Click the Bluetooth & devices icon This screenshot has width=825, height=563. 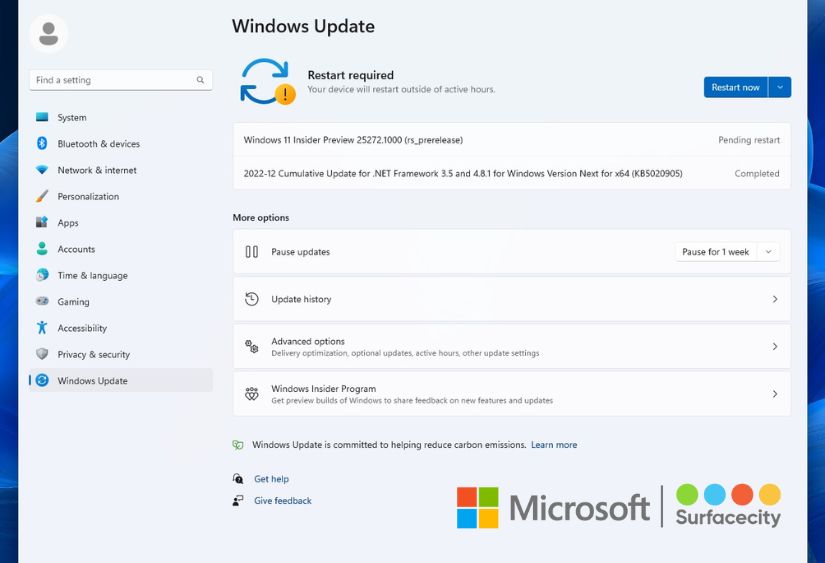tap(42, 144)
